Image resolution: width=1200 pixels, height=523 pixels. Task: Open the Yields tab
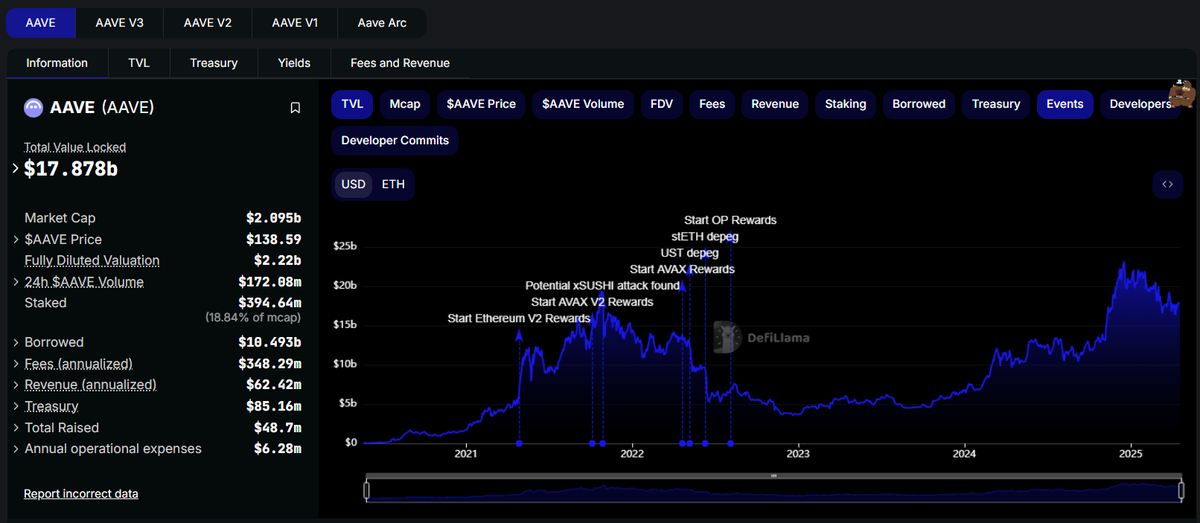pos(294,63)
